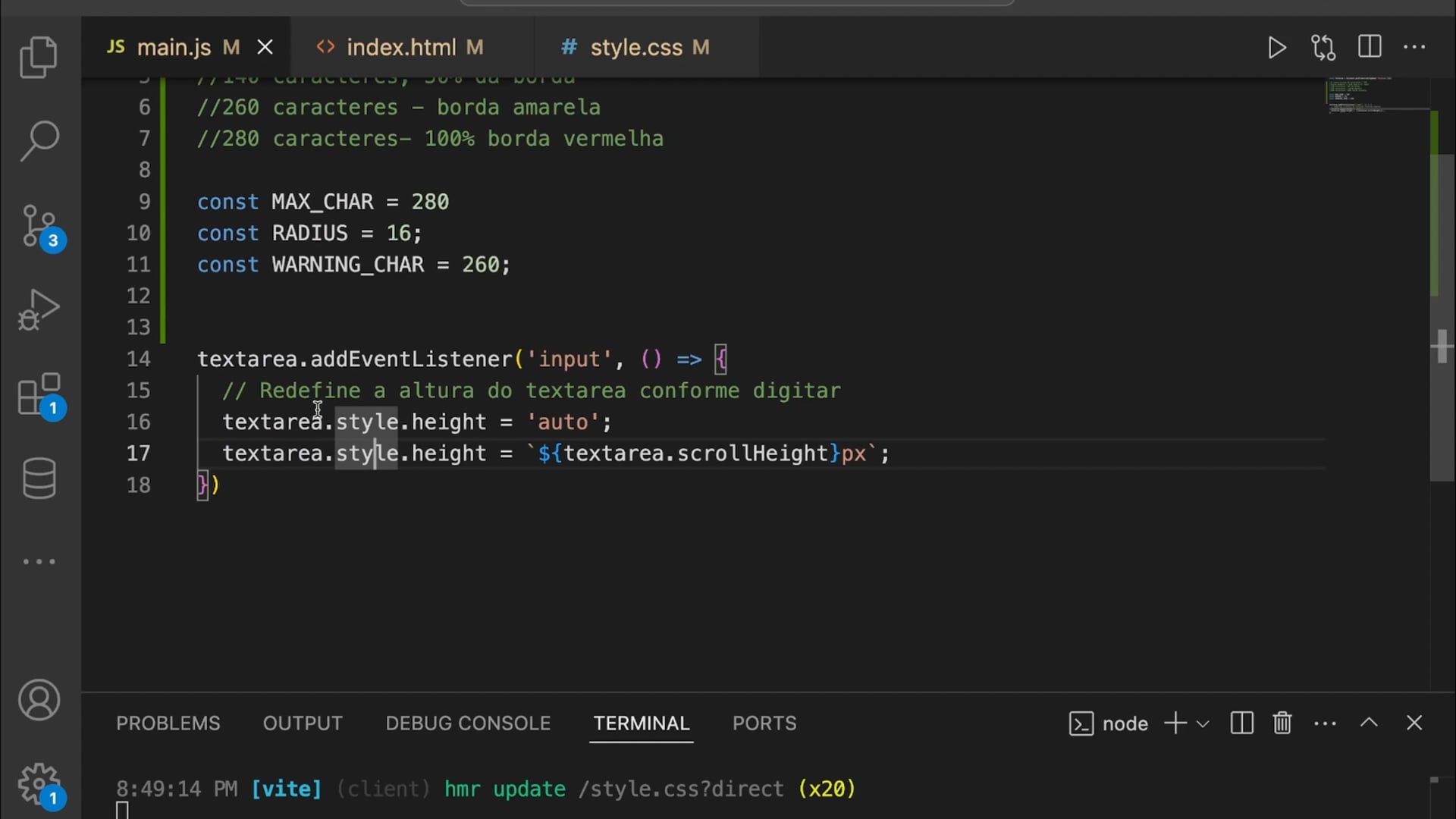Split the terminal pane

[x=1241, y=723]
